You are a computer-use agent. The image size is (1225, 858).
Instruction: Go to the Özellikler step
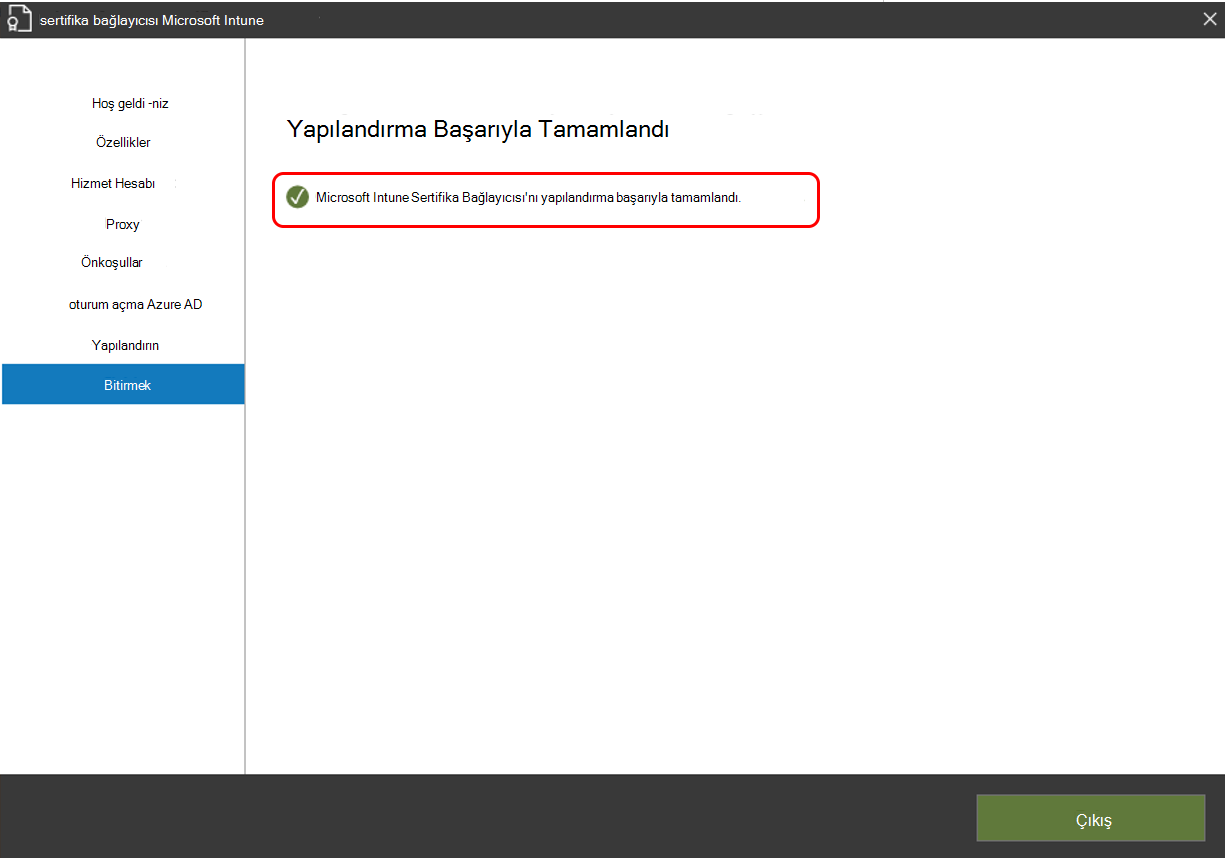coord(123,143)
